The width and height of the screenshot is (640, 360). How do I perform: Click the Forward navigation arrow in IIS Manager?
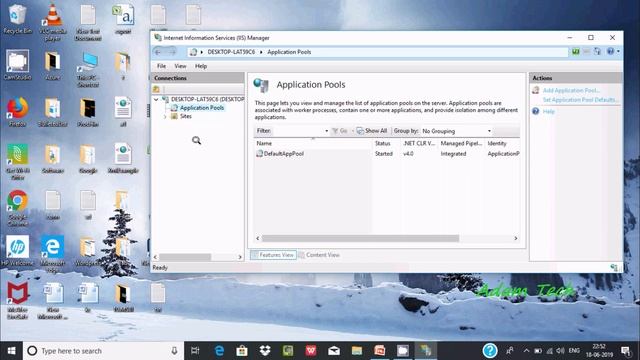173,52
